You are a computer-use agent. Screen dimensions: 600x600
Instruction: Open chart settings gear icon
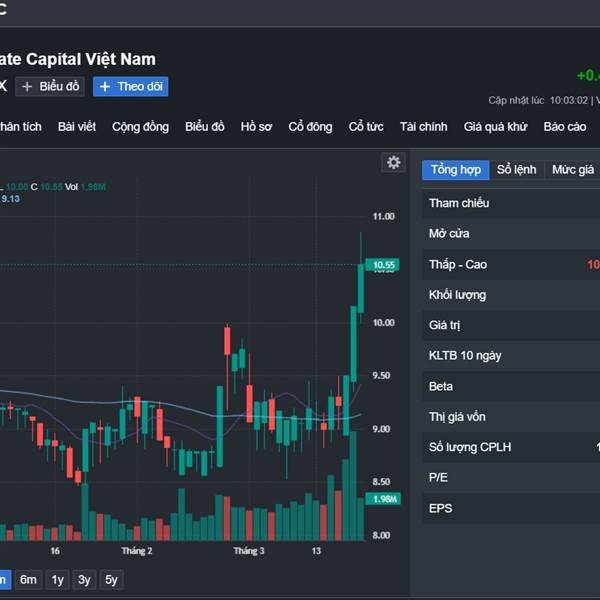pyautogui.click(x=394, y=163)
